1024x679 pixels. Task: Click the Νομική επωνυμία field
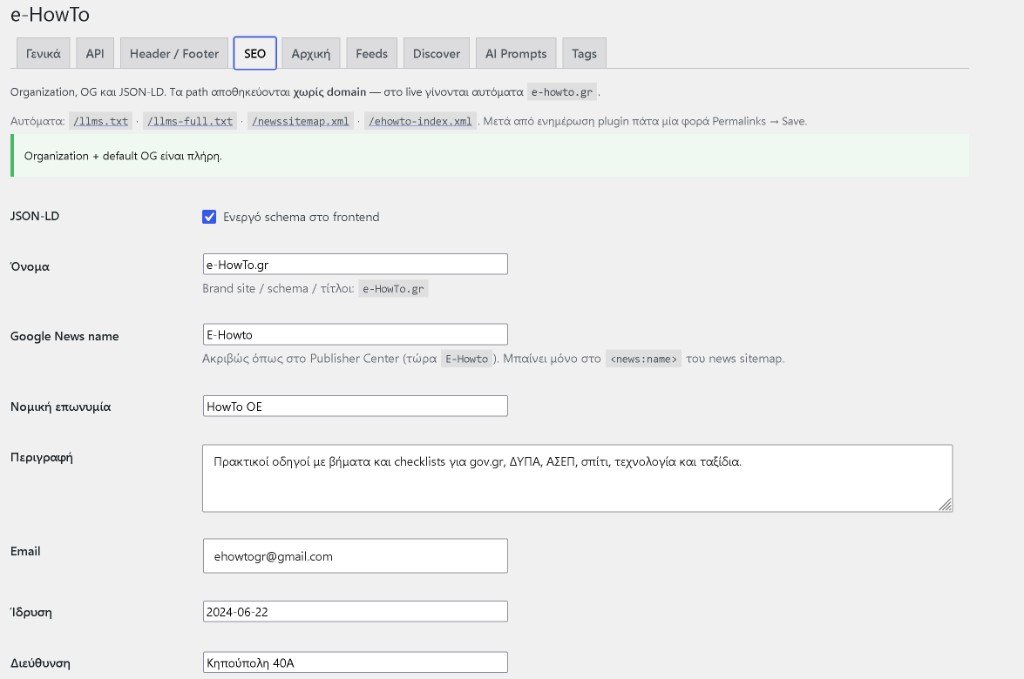(x=355, y=406)
